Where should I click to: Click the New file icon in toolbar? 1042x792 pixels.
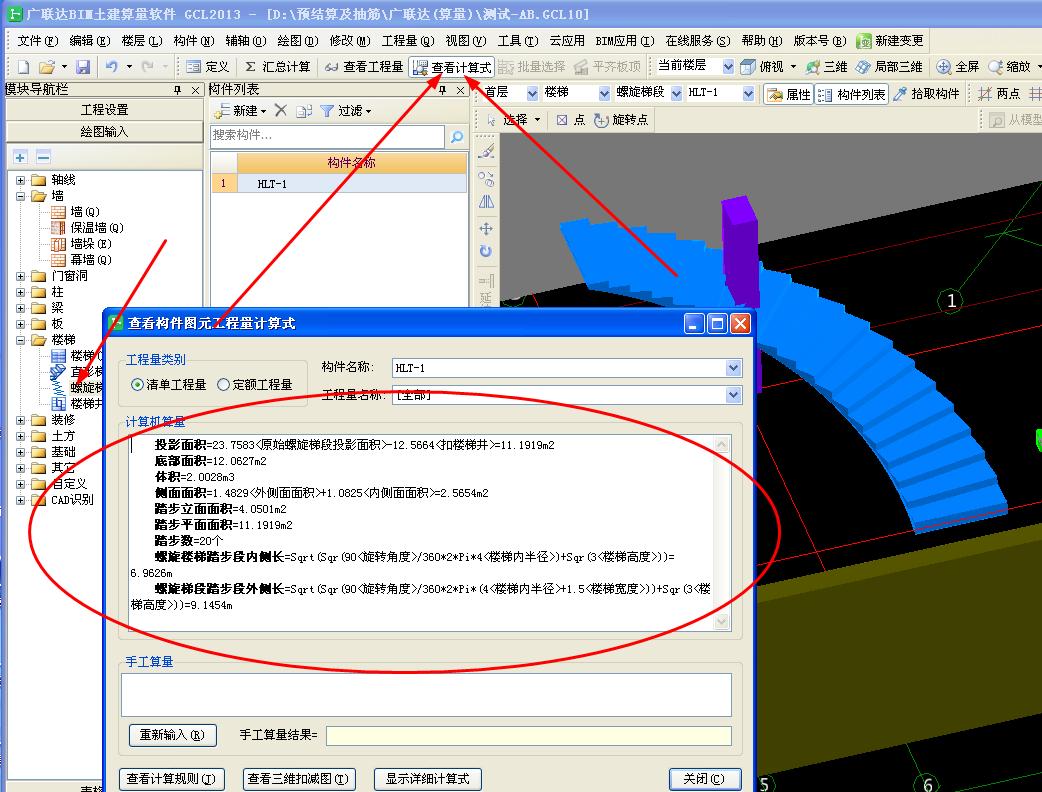coord(23,66)
